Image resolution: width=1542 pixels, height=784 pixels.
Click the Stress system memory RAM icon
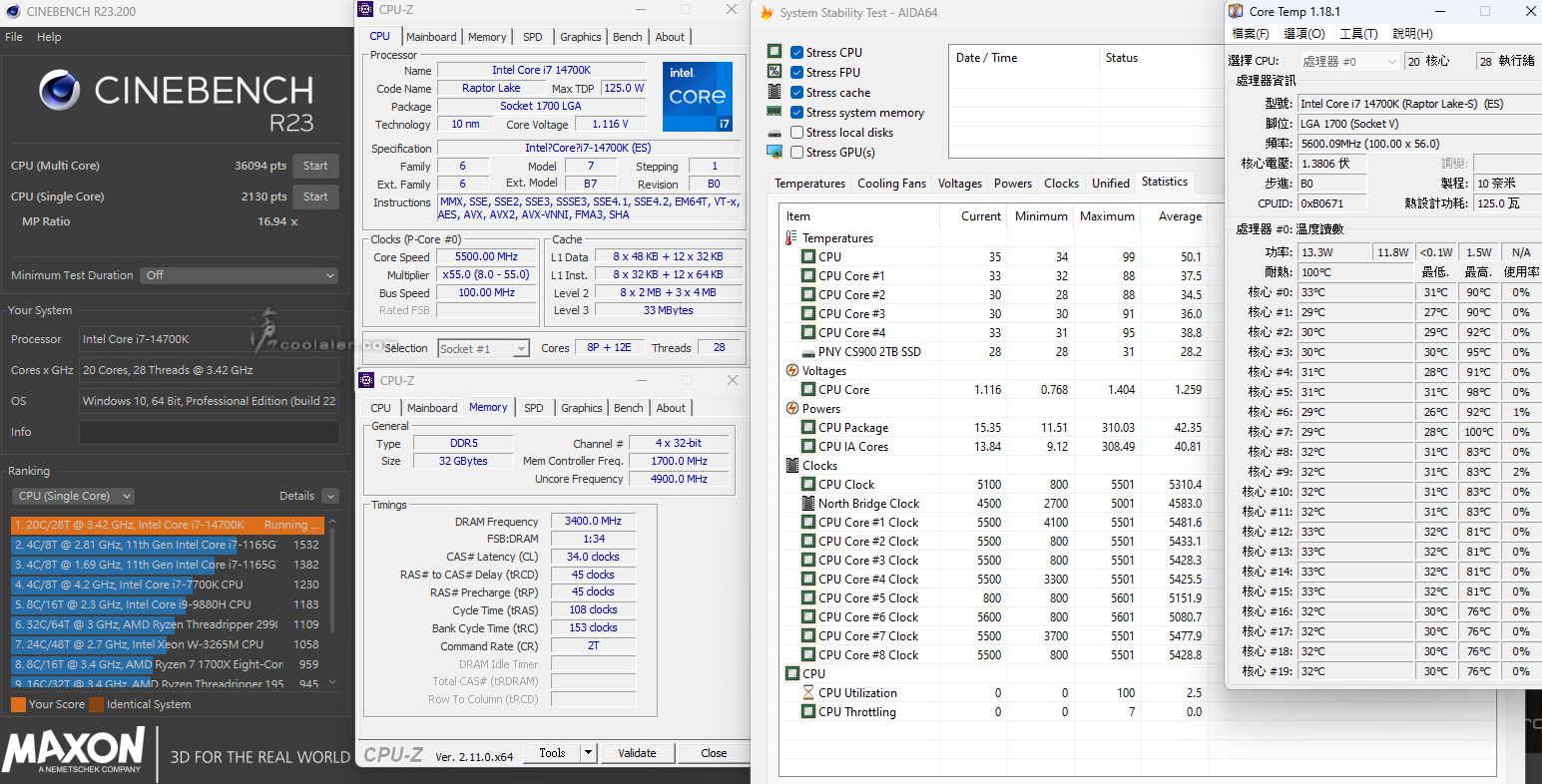point(774,112)
